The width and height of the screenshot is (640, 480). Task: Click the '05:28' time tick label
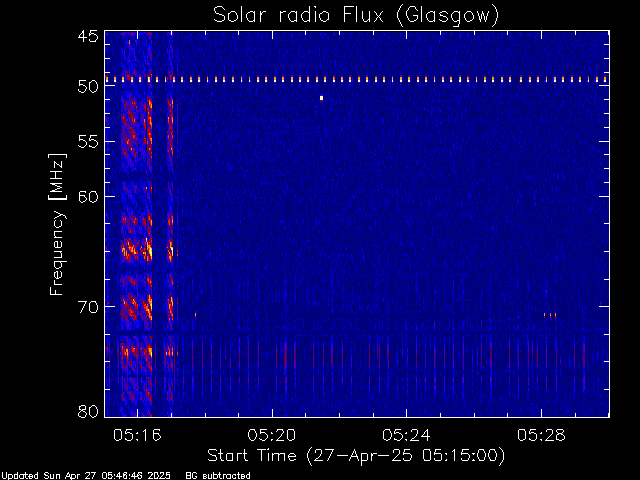(x=541, y=435)
